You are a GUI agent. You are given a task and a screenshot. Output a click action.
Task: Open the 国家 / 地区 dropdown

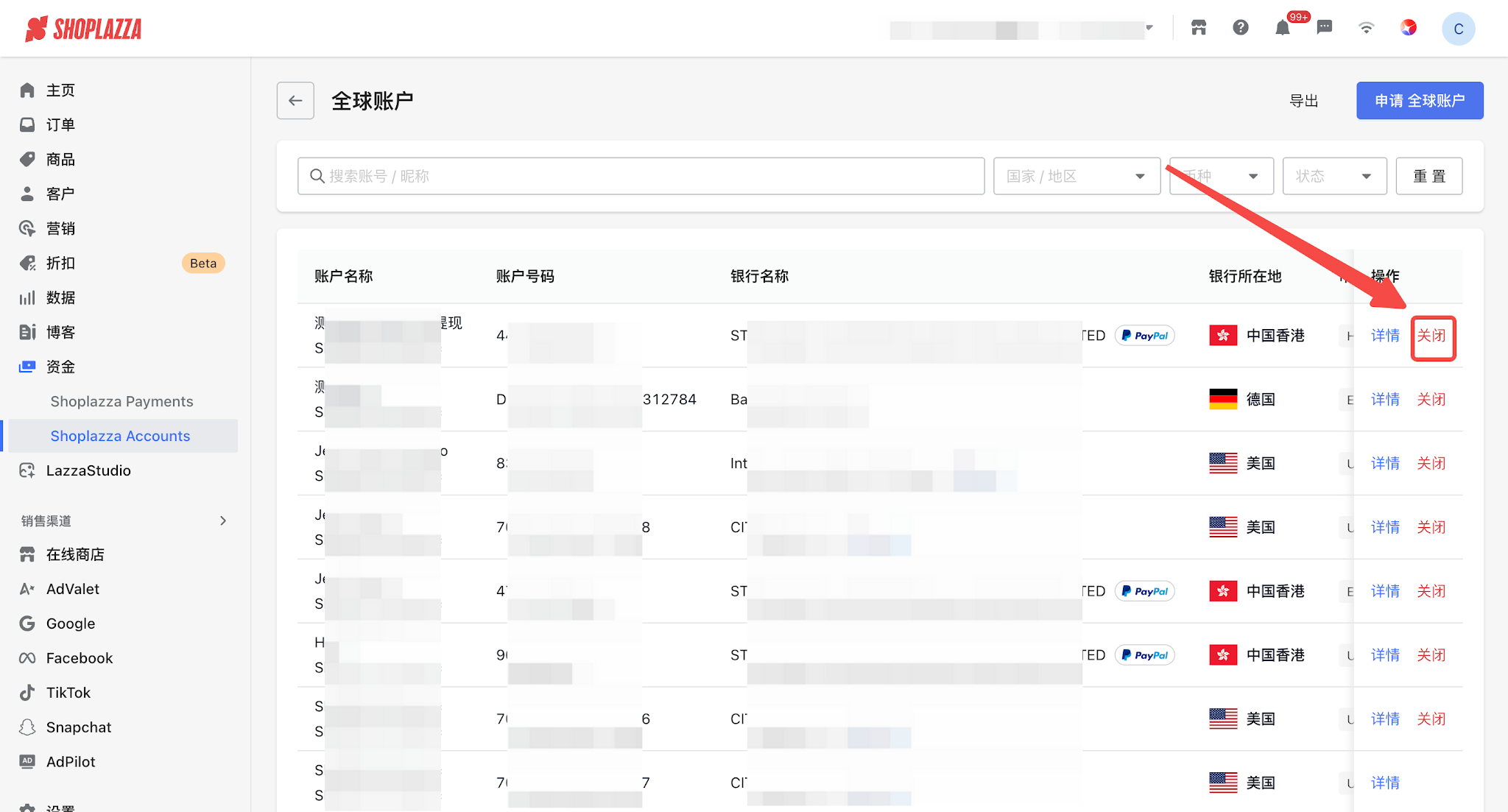pos(1077,176)
